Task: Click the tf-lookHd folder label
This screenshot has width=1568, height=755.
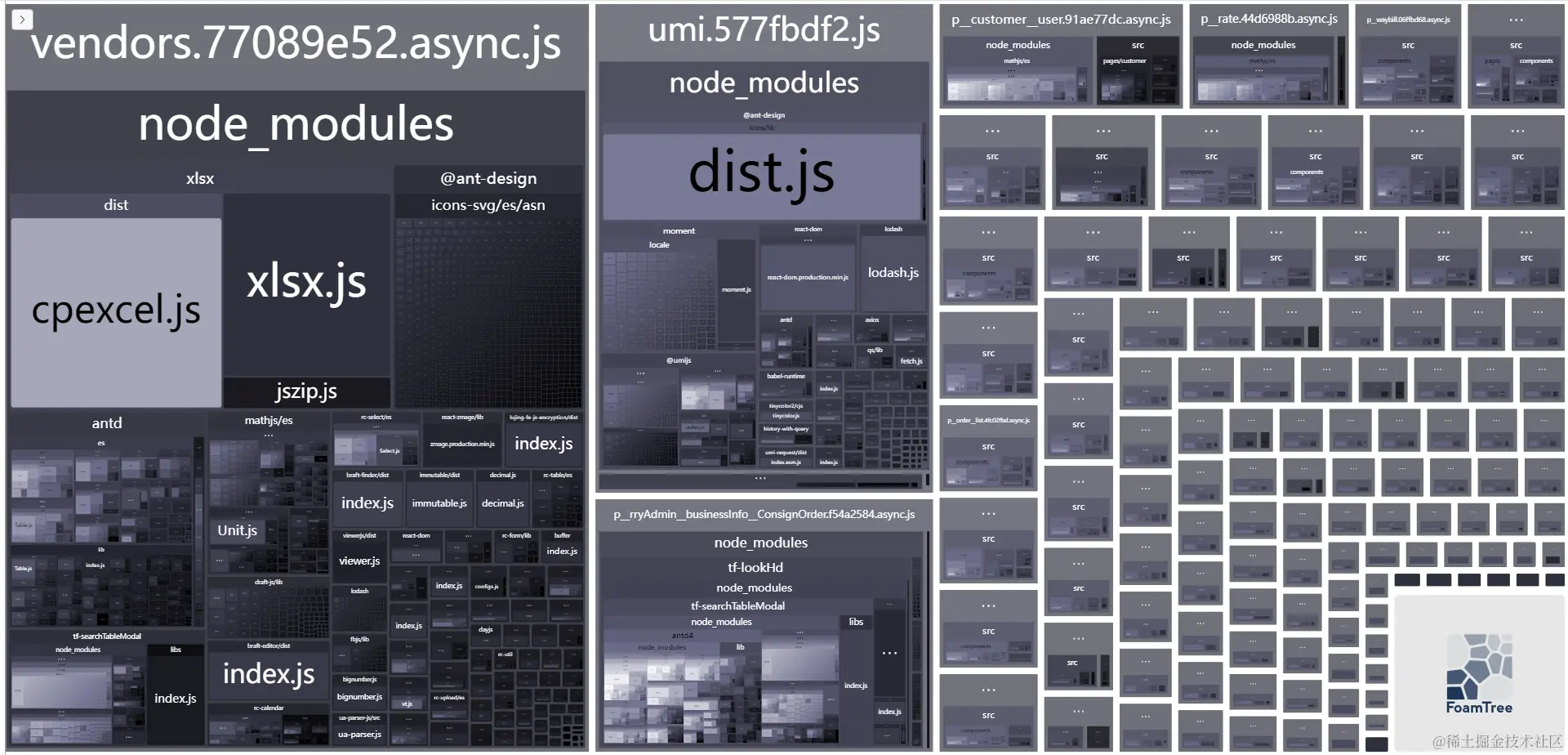Action: coord(755,567)
